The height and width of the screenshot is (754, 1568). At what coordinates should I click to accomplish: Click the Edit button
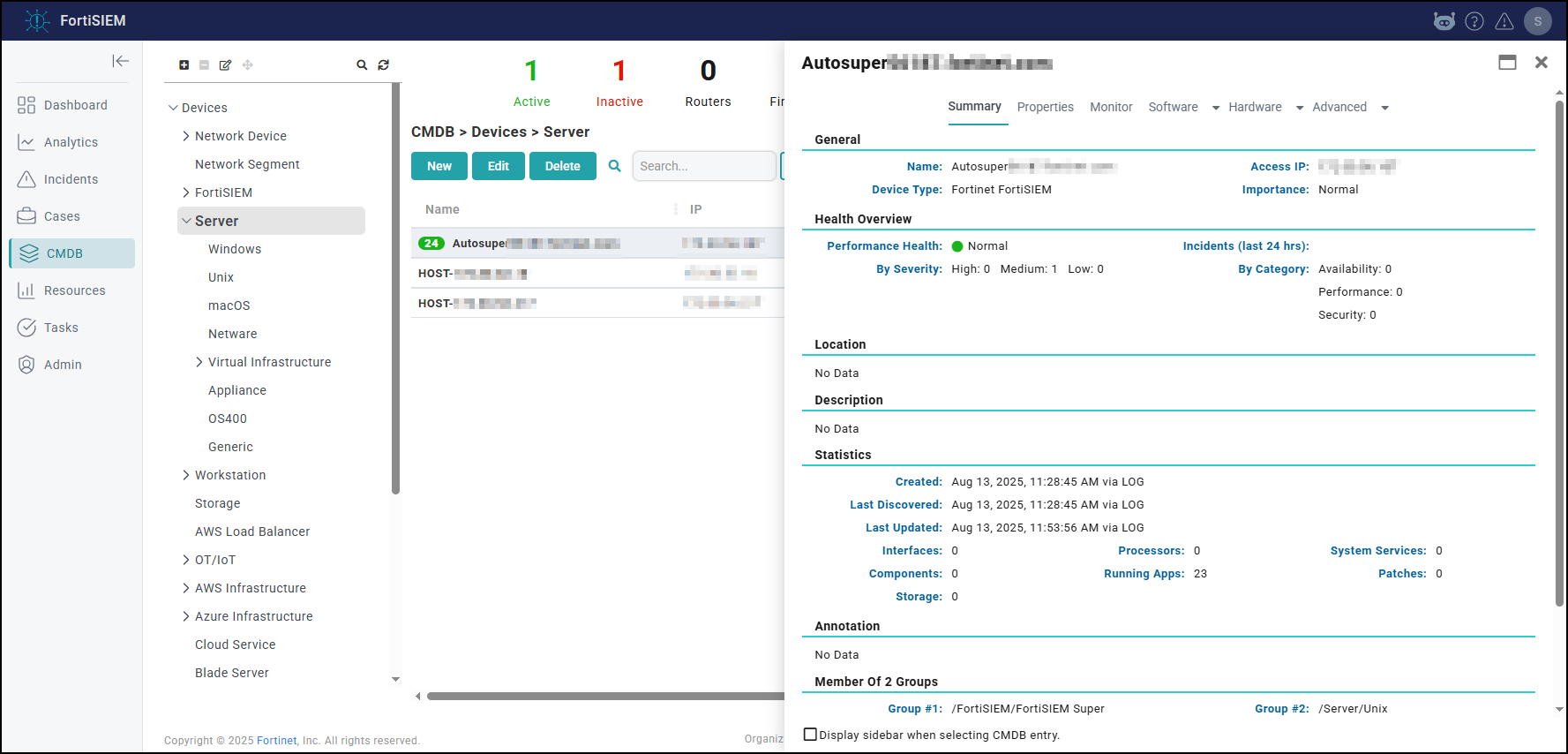[499, 166]
